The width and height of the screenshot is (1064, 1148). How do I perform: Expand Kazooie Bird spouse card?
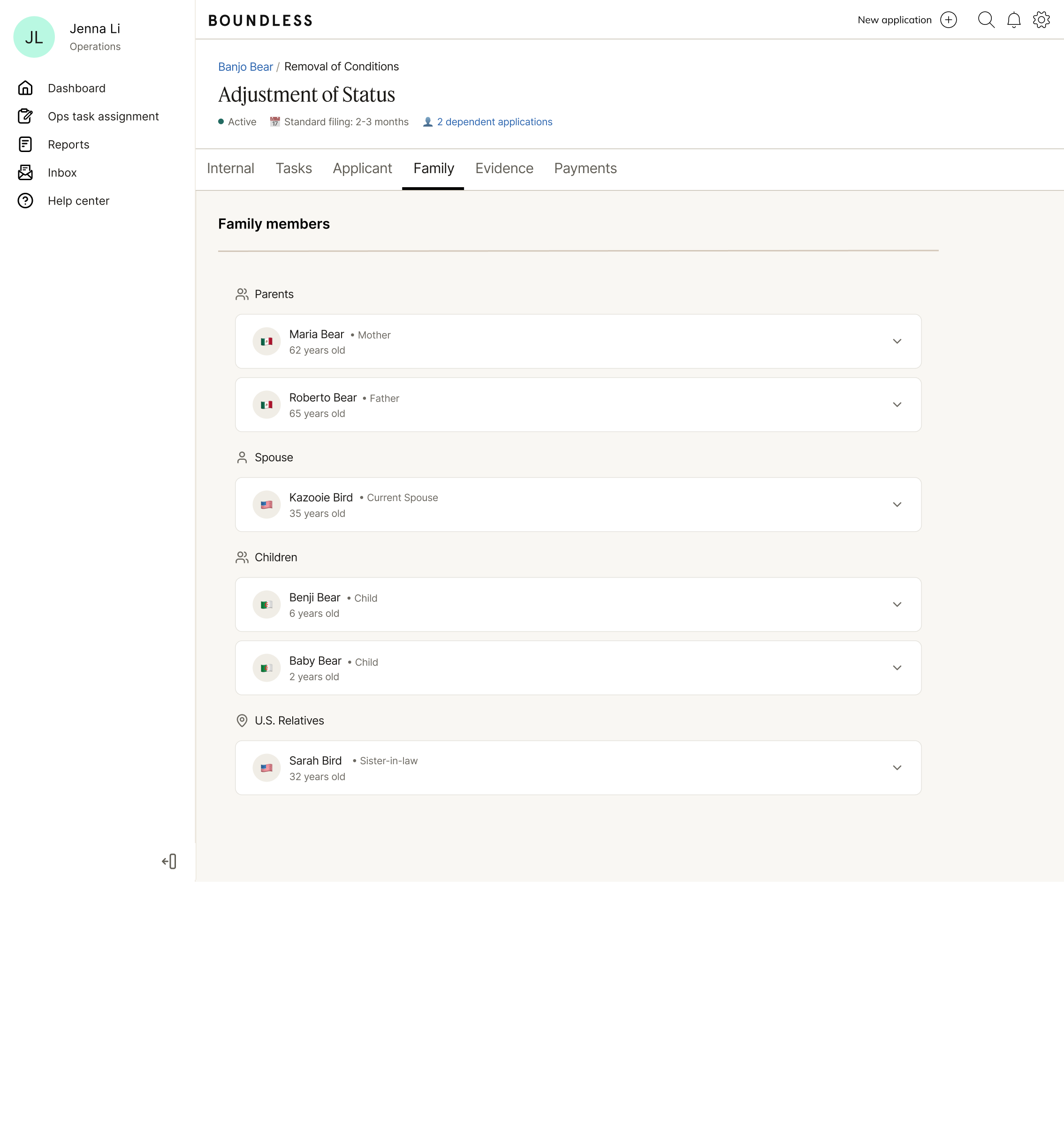coord(897,505)
